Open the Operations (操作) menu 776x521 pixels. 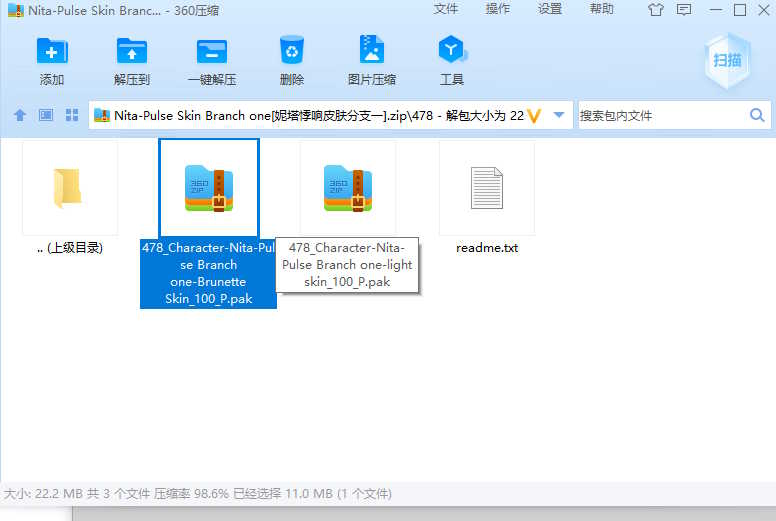[498, 9]
